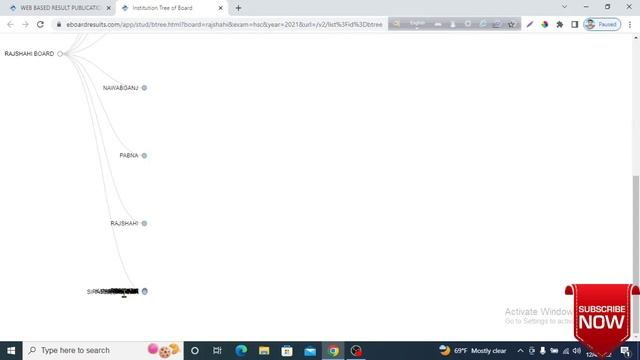
Task: Open the Extensions puzzle menu
Action: pyautogui.click(x=560, y=24)
